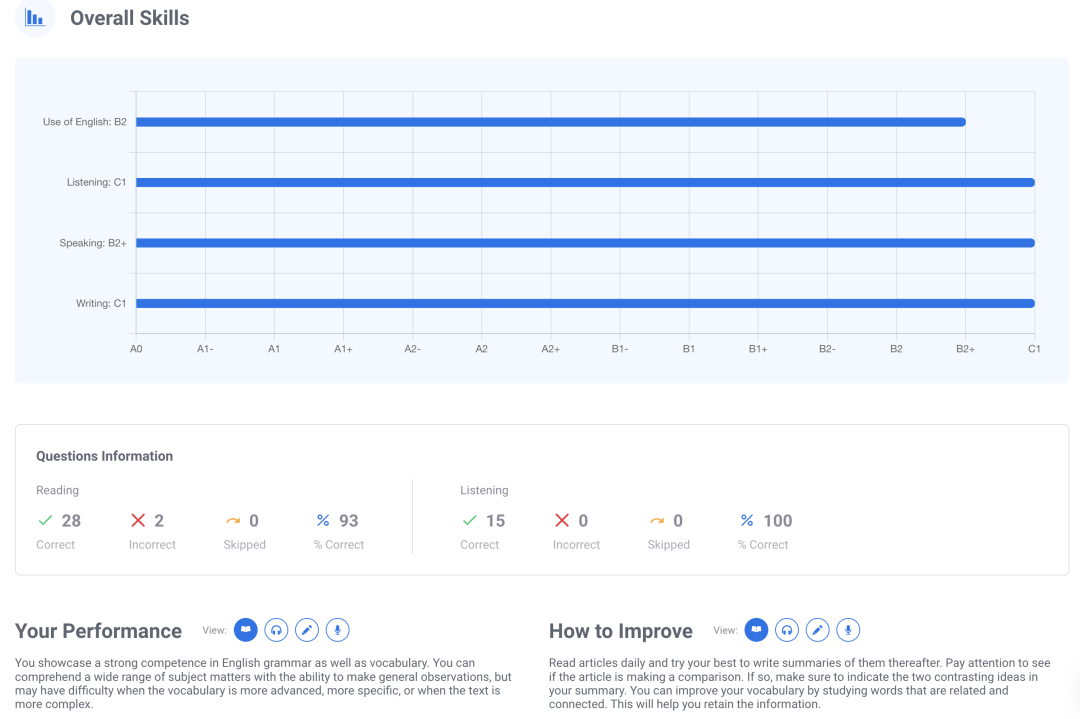
Task: Click the Overall Skills bar chart icon
Action: pyautogui.click(x=35, y=18)
